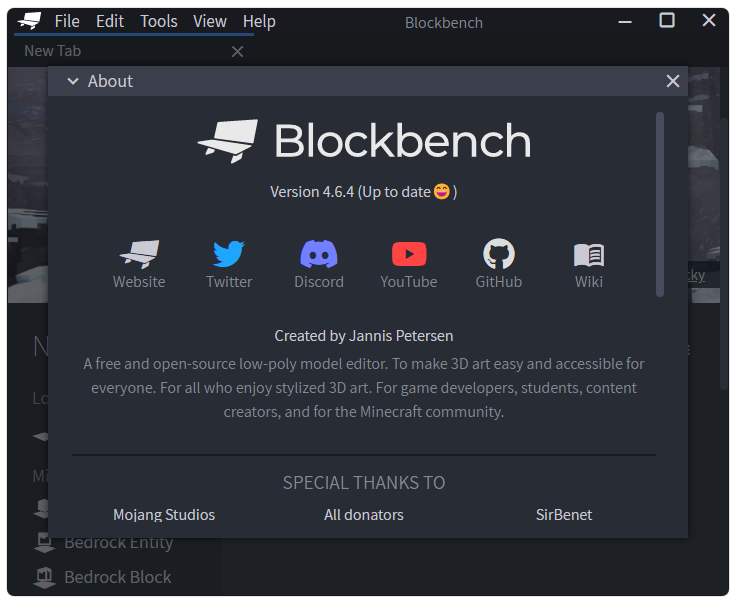734x603 pixels.
Task: Open the Tools menu
Action: pyautogui.click(x=159, y=22)
